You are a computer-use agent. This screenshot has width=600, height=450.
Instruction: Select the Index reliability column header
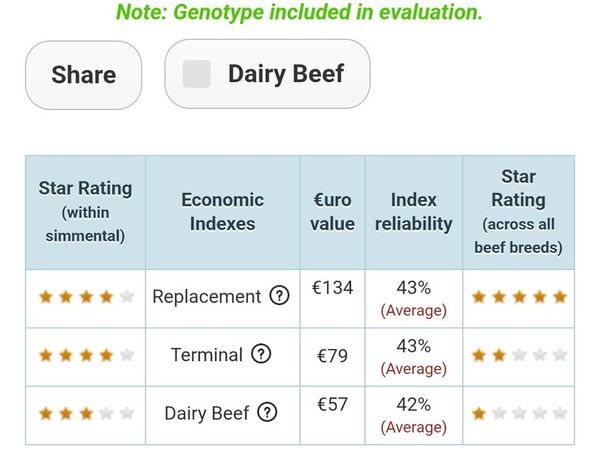(x=414, y=212)
